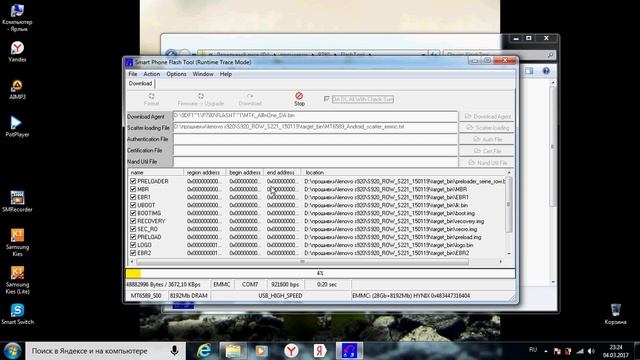Screen dimensions: 640x360
Task: Toggle the MBR checkbox
Action: point(133,189)
